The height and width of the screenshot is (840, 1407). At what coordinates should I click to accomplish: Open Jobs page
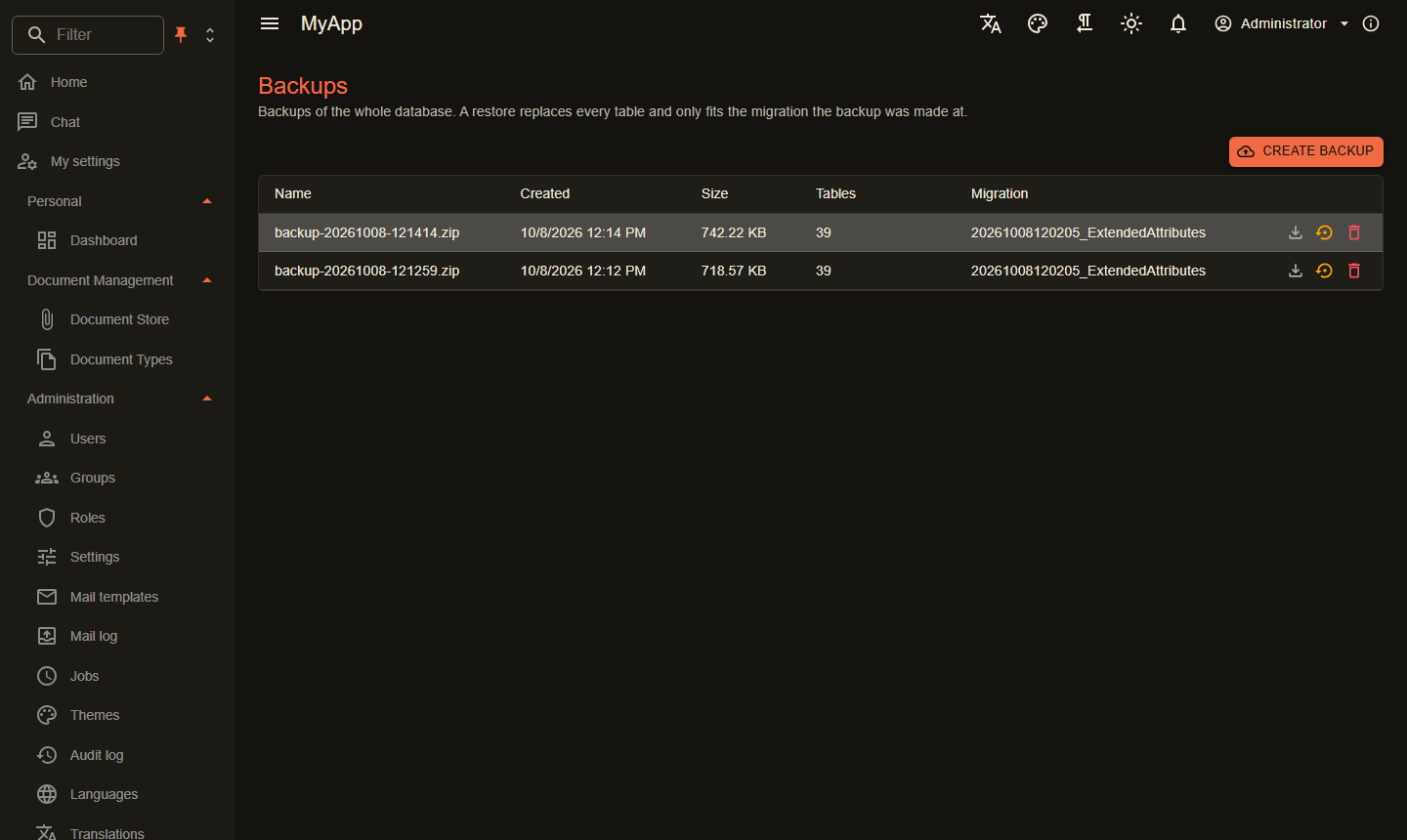(117, 676)
